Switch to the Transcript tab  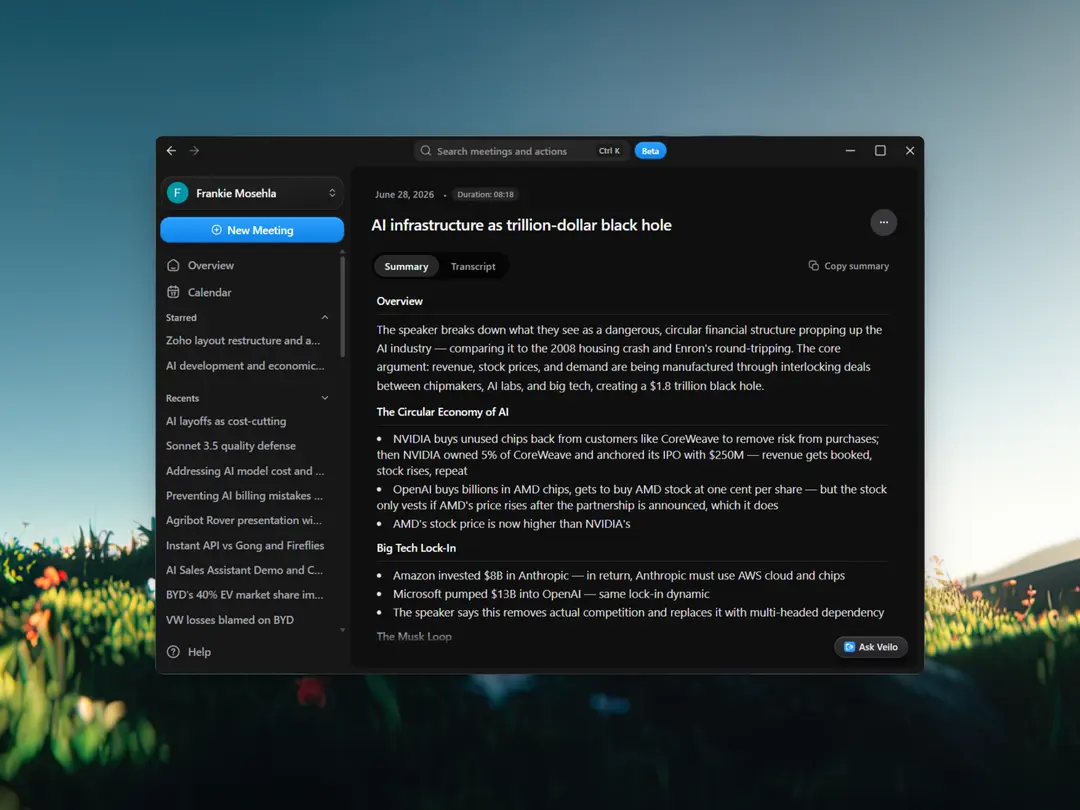point(473,267)
